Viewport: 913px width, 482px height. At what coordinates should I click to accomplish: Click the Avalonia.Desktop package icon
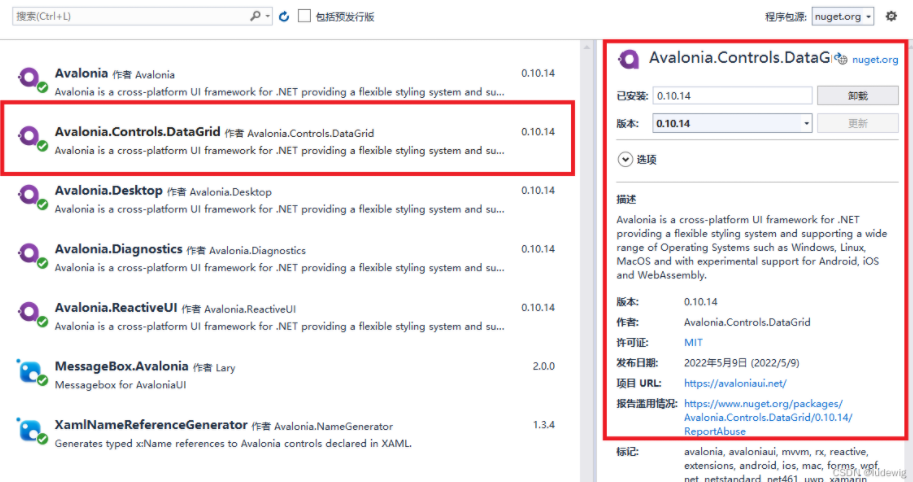31,197
